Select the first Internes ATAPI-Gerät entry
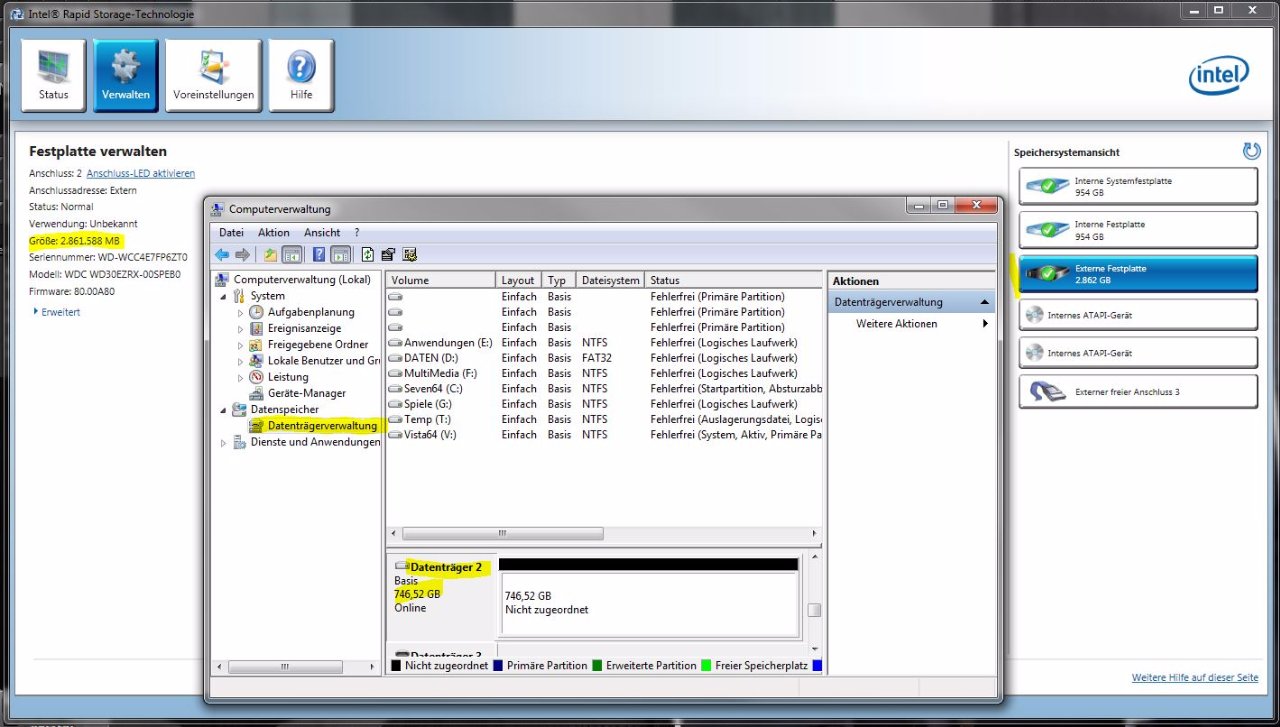Screen dimensions: 1280x727 (x=1138, y=315)
